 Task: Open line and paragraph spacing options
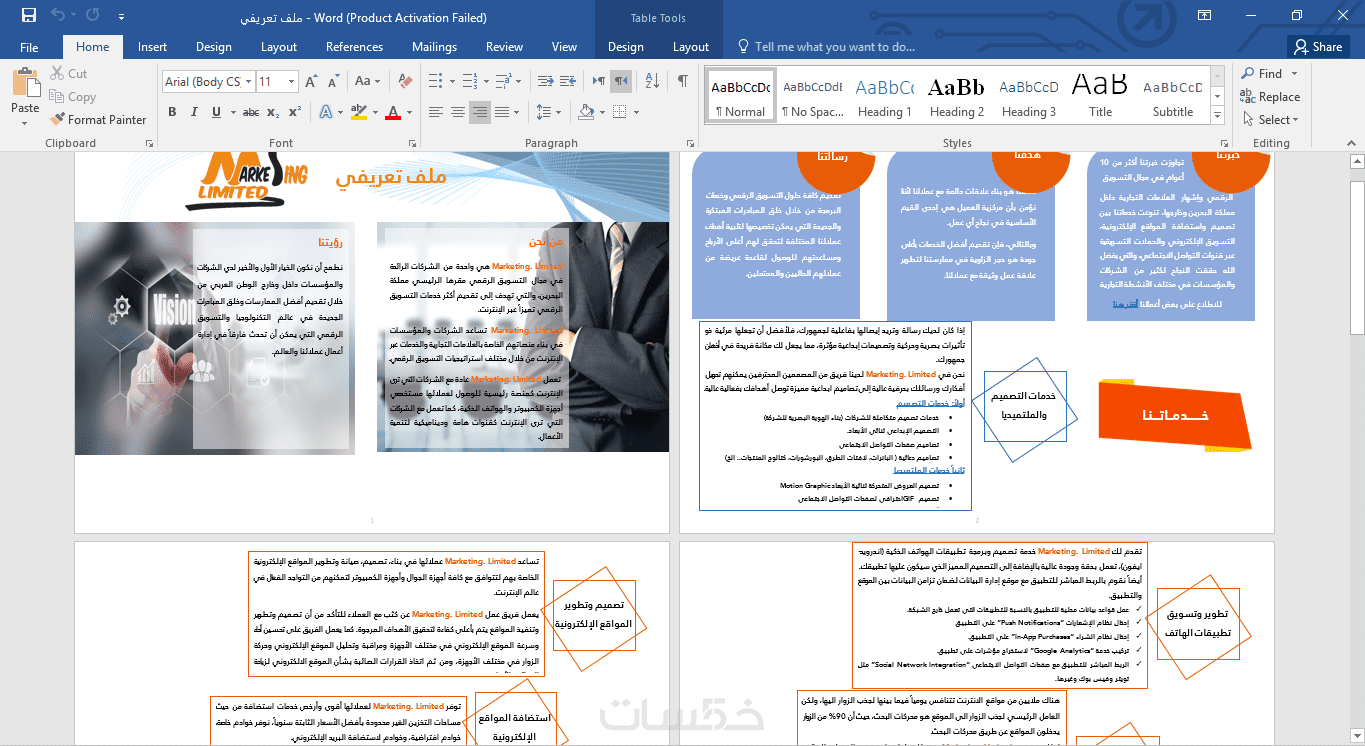(545, 112)
